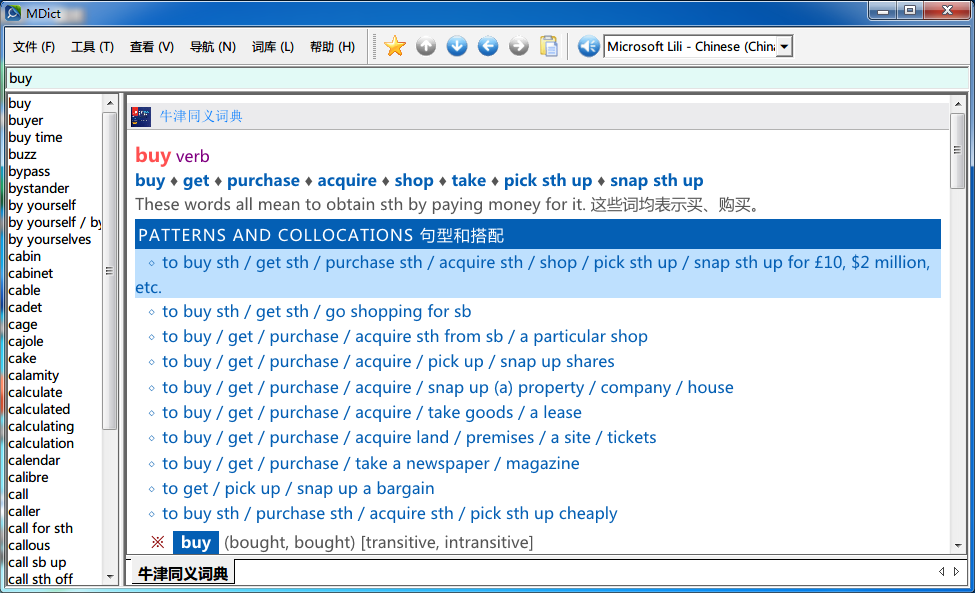The image size is (975, 593).
Task: Open the 导航 (N) menu
Action: 213,47
